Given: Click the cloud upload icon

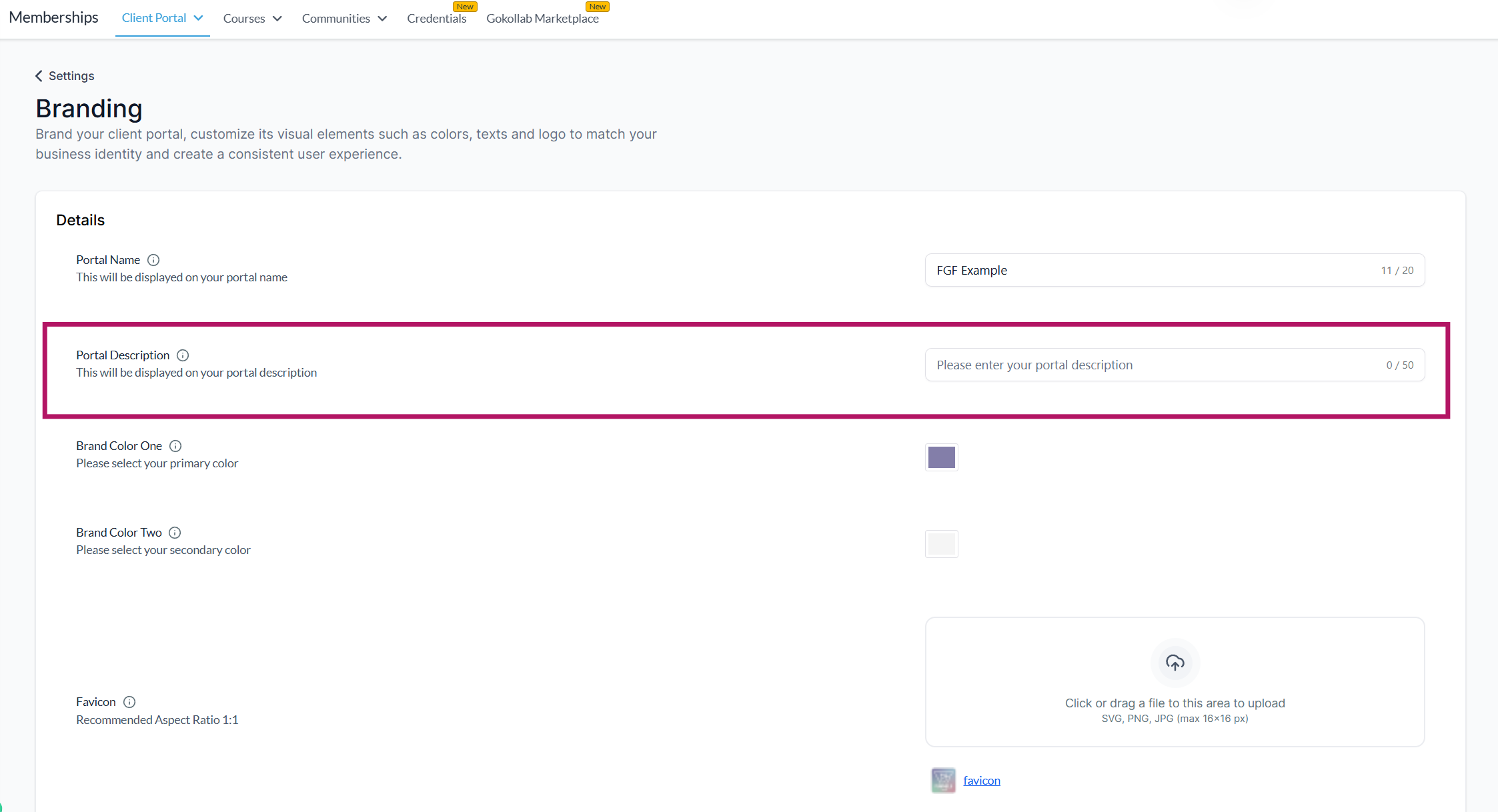Looking at the screenshot, I should point(1175,663).
